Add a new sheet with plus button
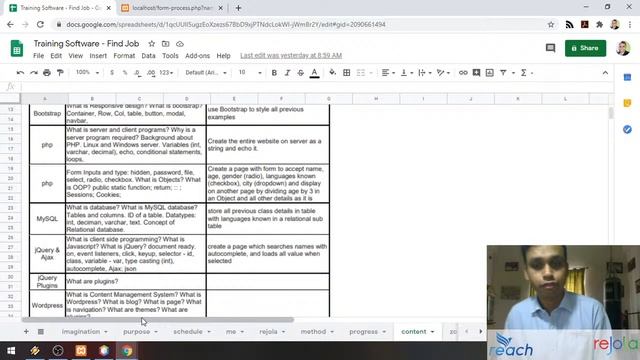This screenshot has height=360, width=640. coord(26,331)
